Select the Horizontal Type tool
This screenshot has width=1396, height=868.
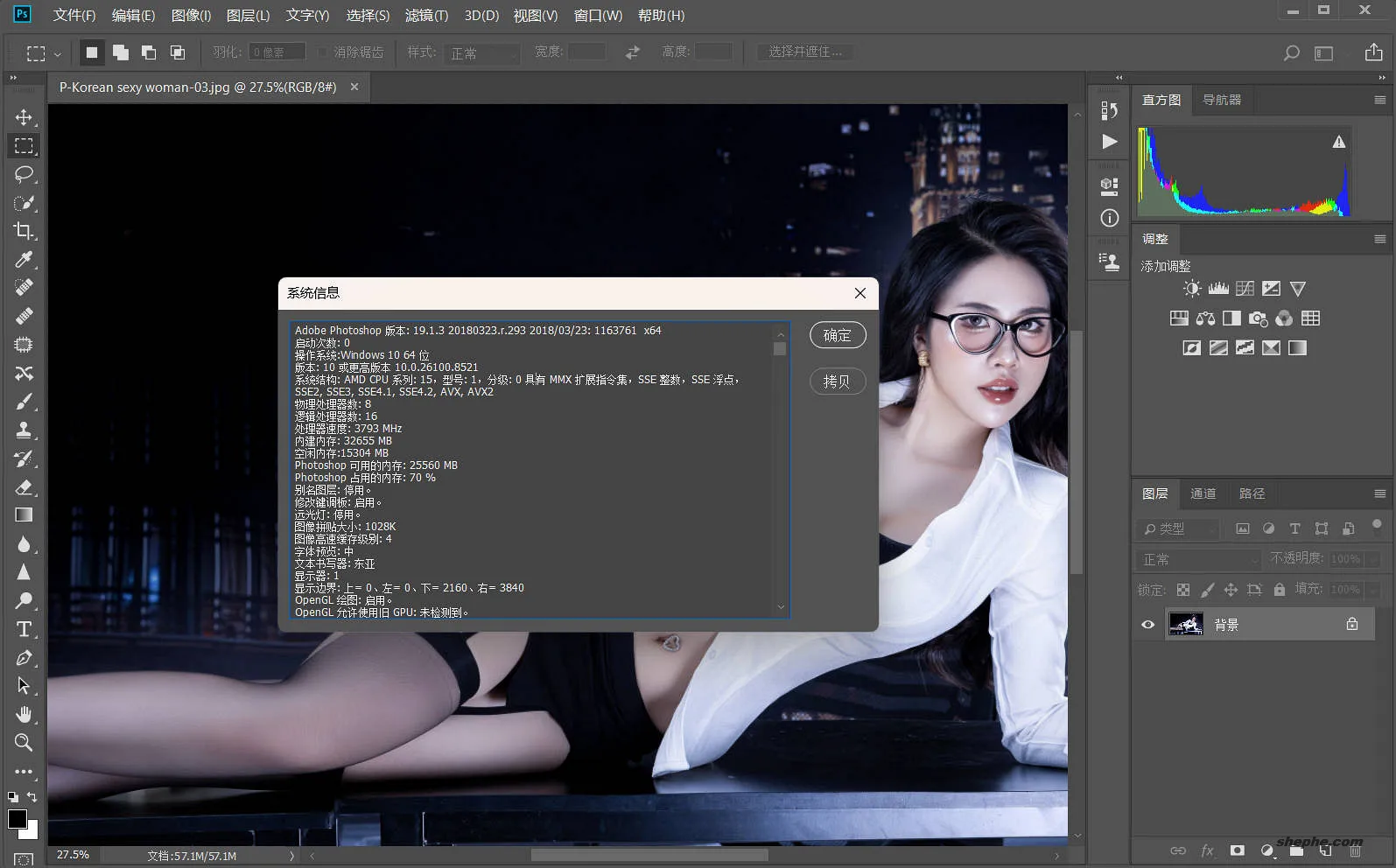pos(24,629)
